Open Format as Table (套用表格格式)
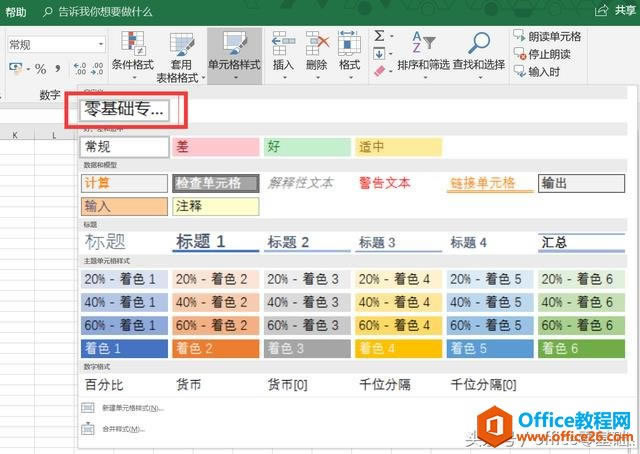The width and height of the screenshot is (640, 454). click(x=182, y=56)
